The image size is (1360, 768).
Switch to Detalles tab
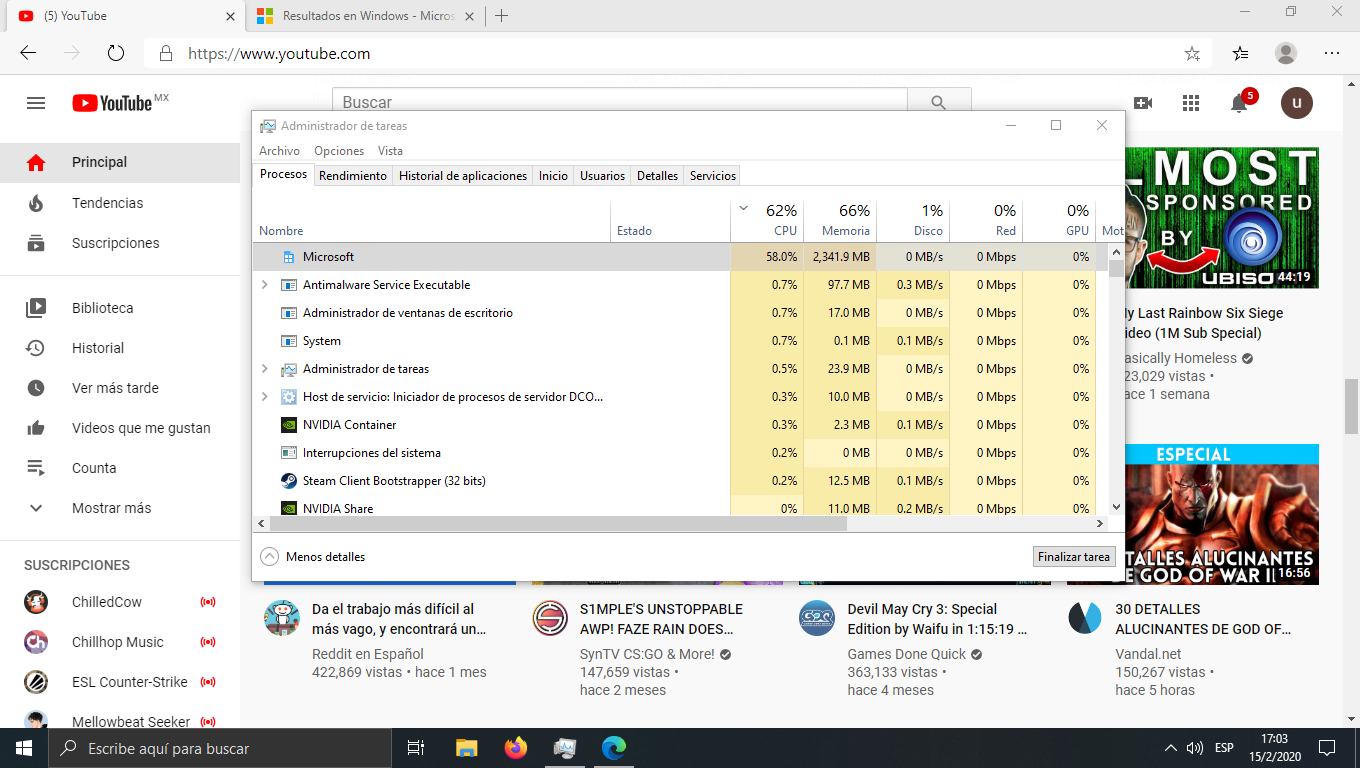pyautogui.click(x=657, y=176)
